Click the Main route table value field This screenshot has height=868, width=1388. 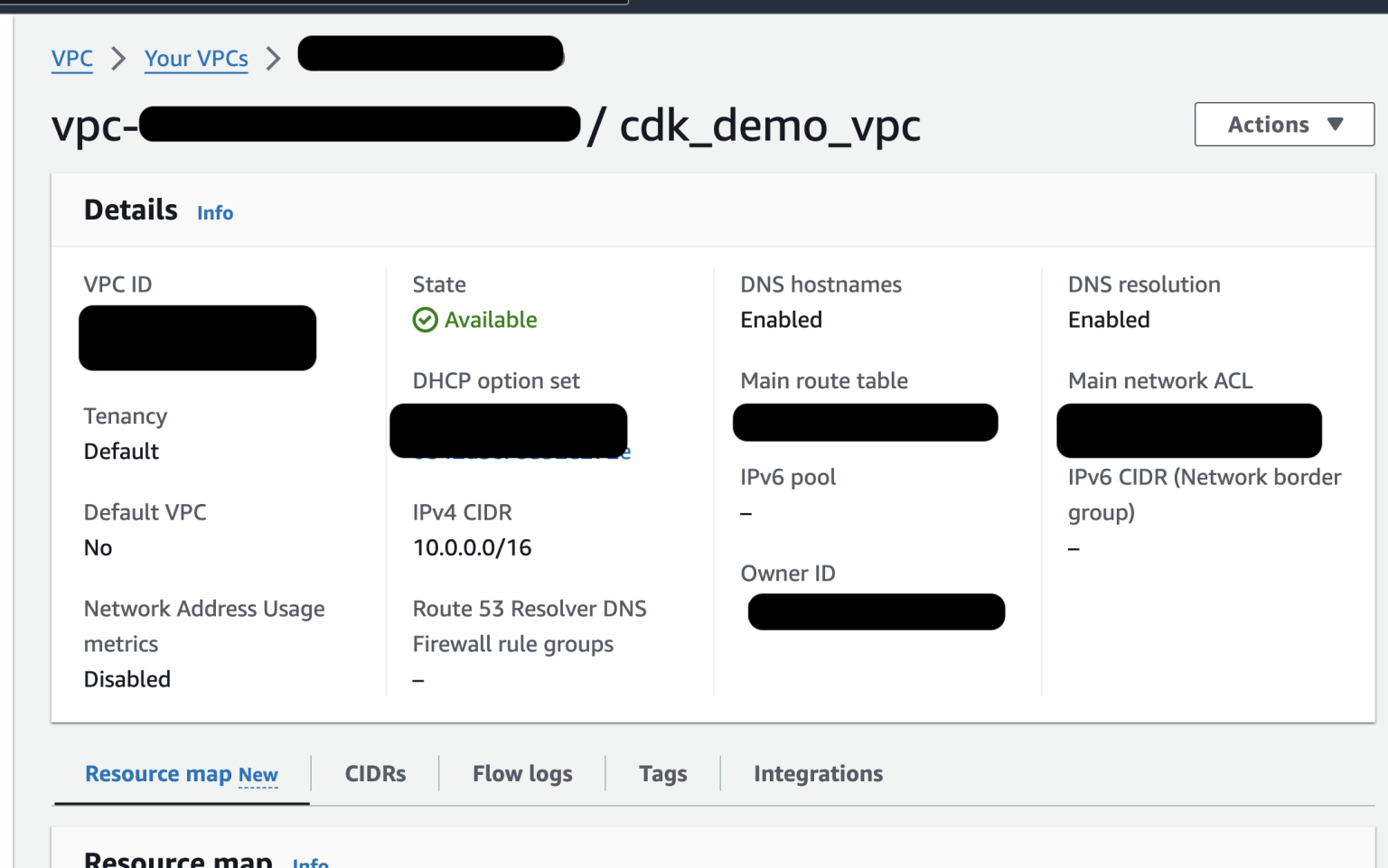coord(865,422)
